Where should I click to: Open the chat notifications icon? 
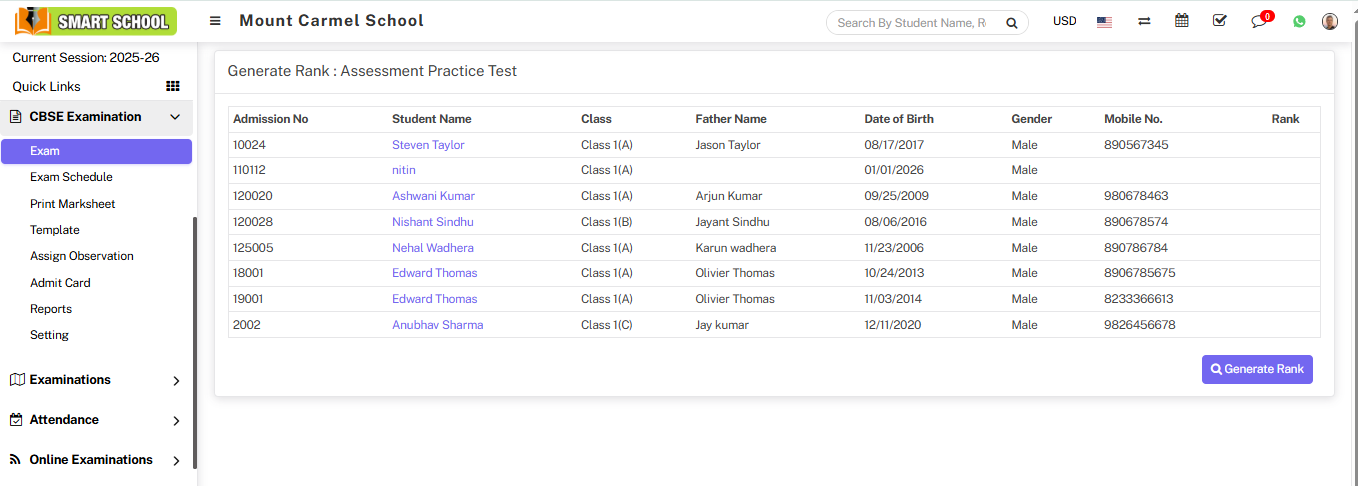tap(1259, 21)
